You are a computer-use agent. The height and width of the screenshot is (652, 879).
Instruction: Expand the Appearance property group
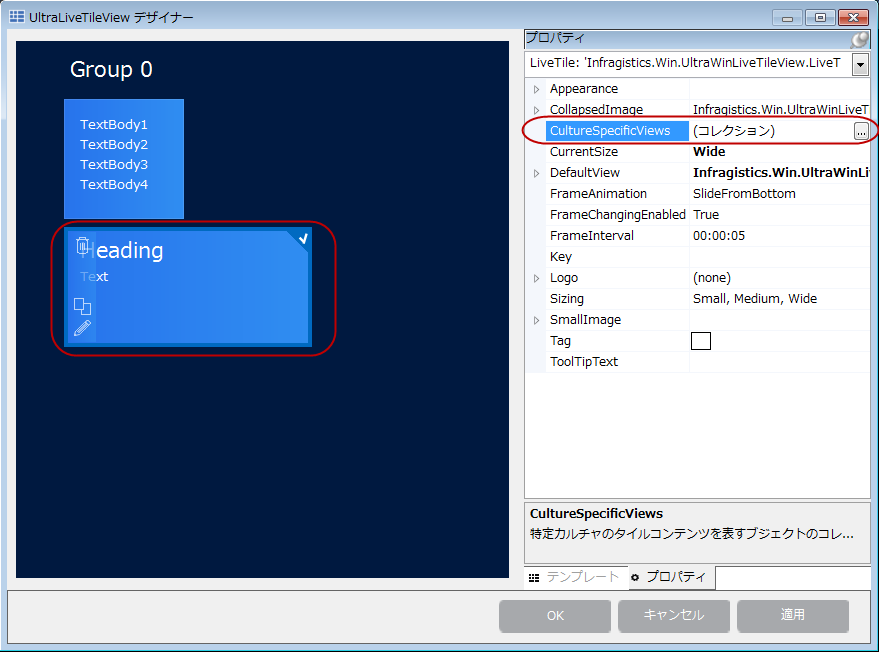point(536,88)
